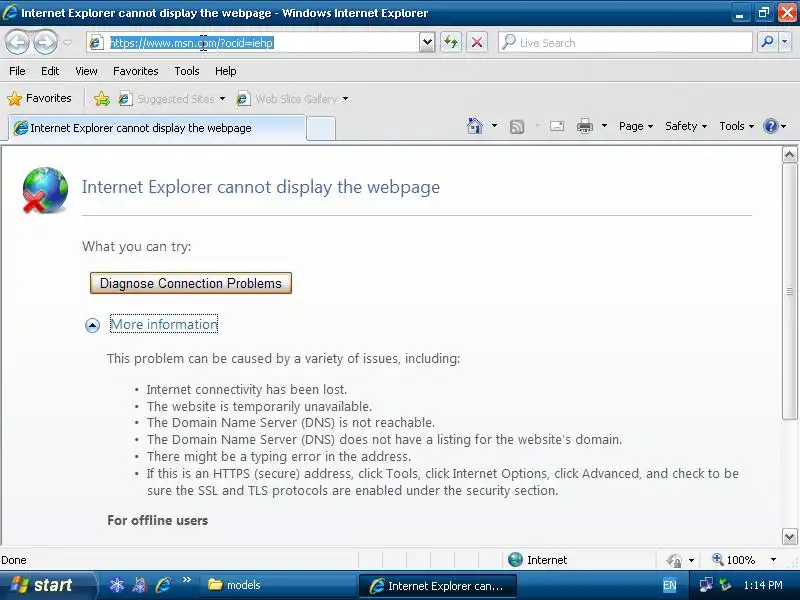Click the Protected Mode security status icon

(x=674, y=560)
